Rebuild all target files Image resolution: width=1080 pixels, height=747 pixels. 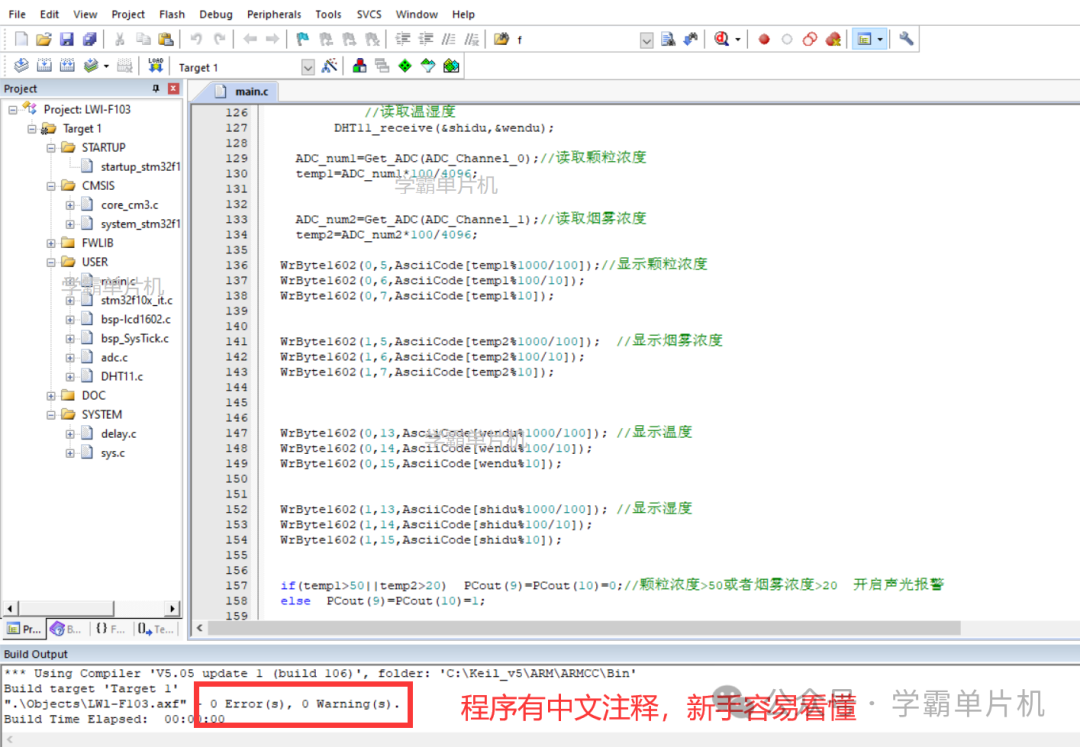pyautogui.click(x=67, y=65)
